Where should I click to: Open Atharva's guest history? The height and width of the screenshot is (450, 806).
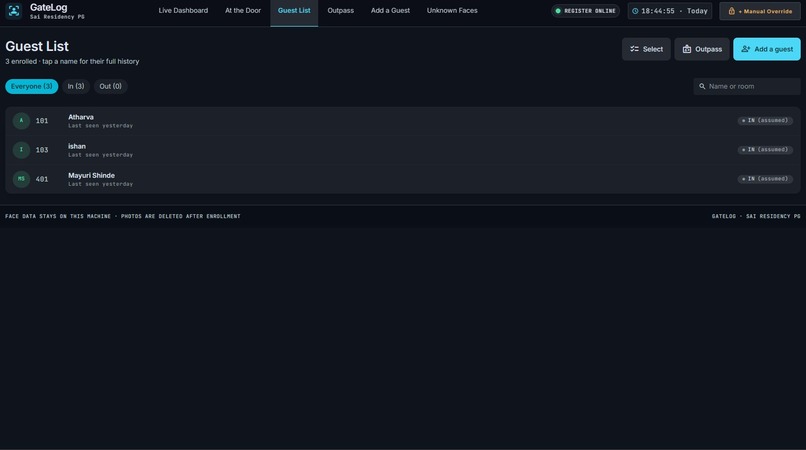coord(402,121)
